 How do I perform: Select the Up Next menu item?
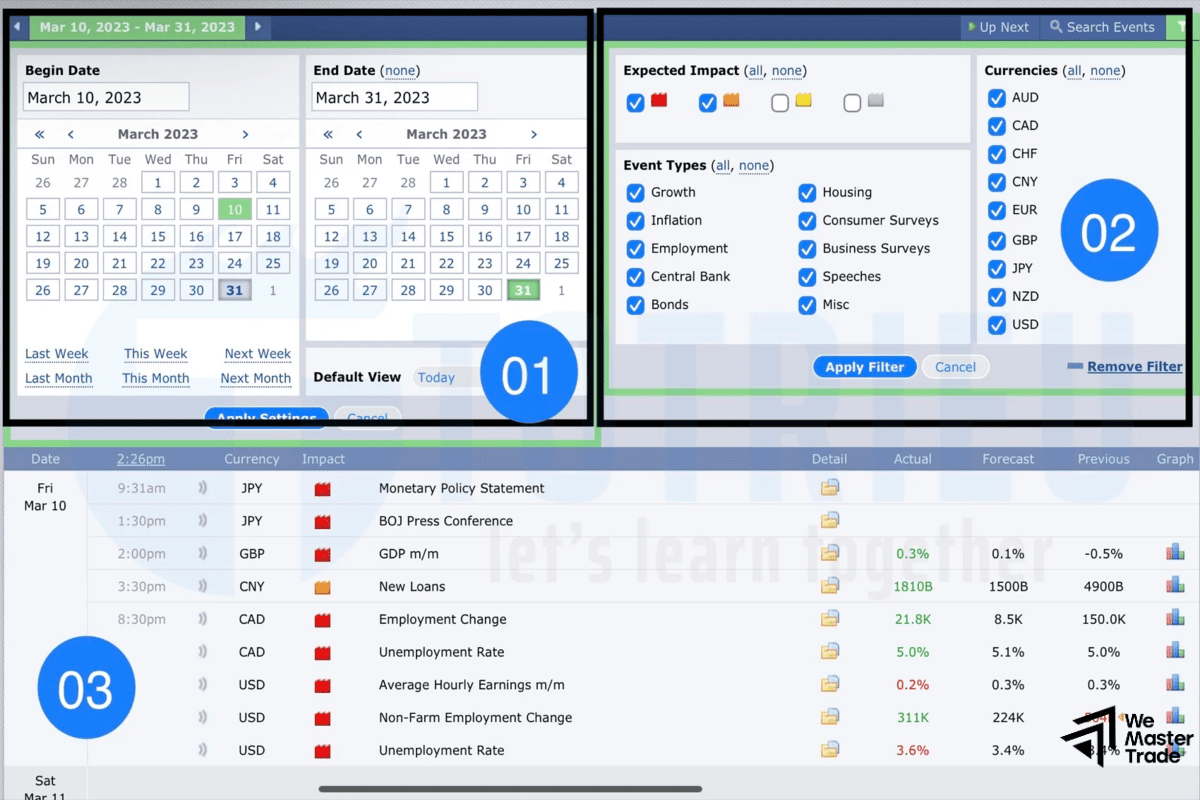coord(999,27)
